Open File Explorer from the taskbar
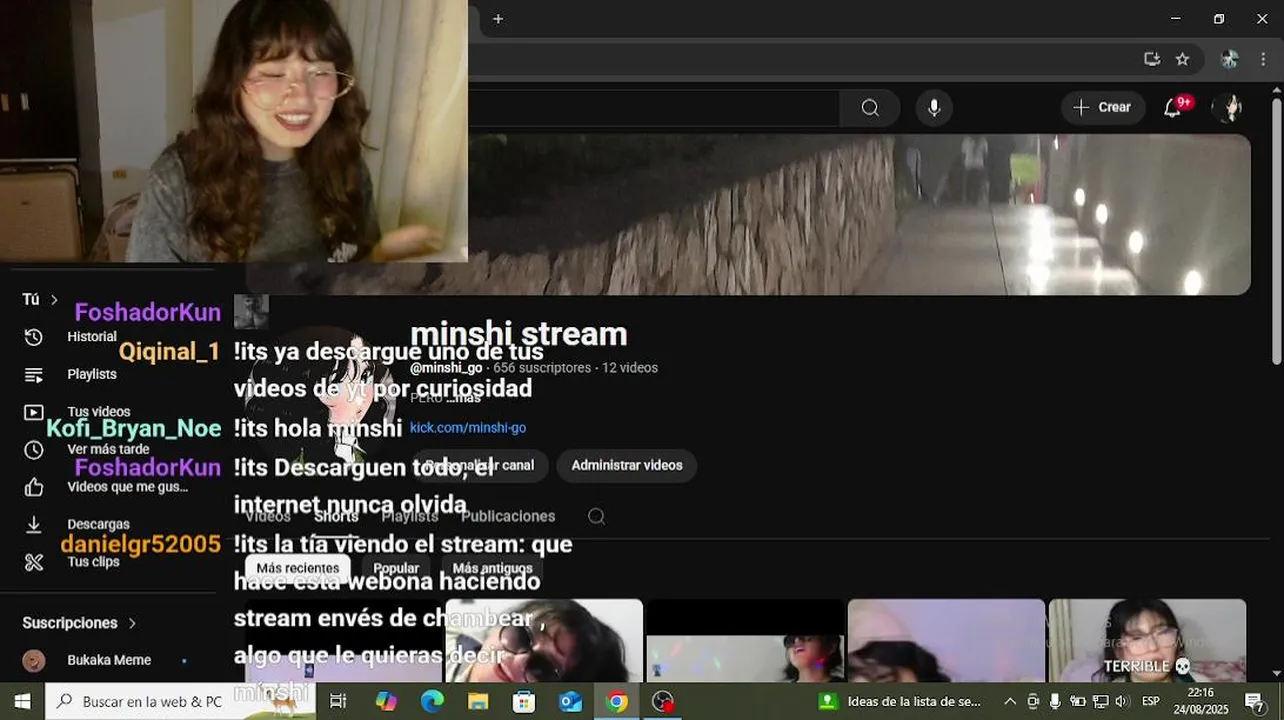1284x720 pixels. coord(478,701)
